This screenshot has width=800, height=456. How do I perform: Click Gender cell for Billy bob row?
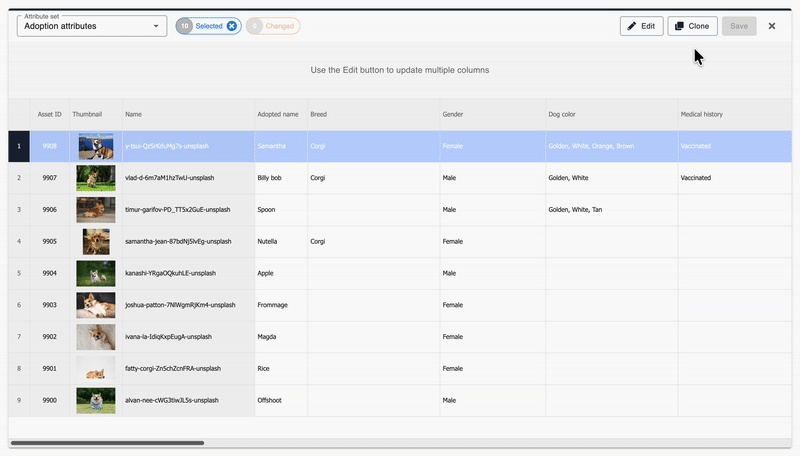click(x=491, y=178)
